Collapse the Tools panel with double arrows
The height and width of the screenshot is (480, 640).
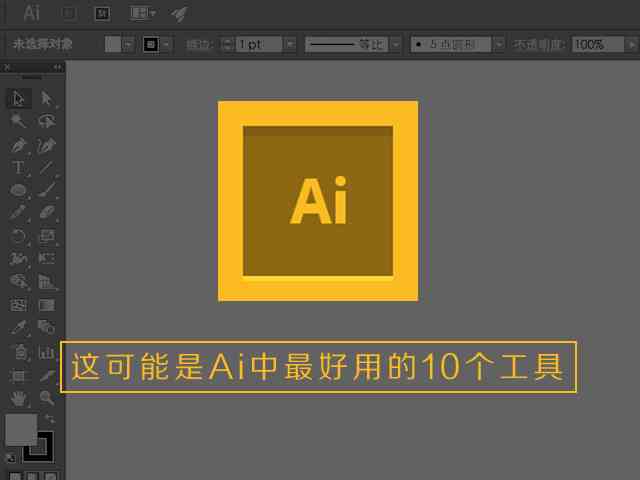(58, 67)
